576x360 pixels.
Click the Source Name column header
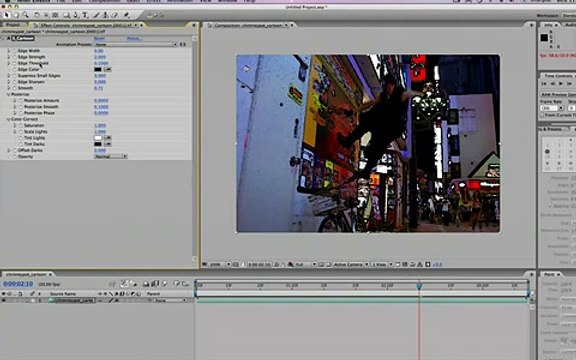point(63,294)
